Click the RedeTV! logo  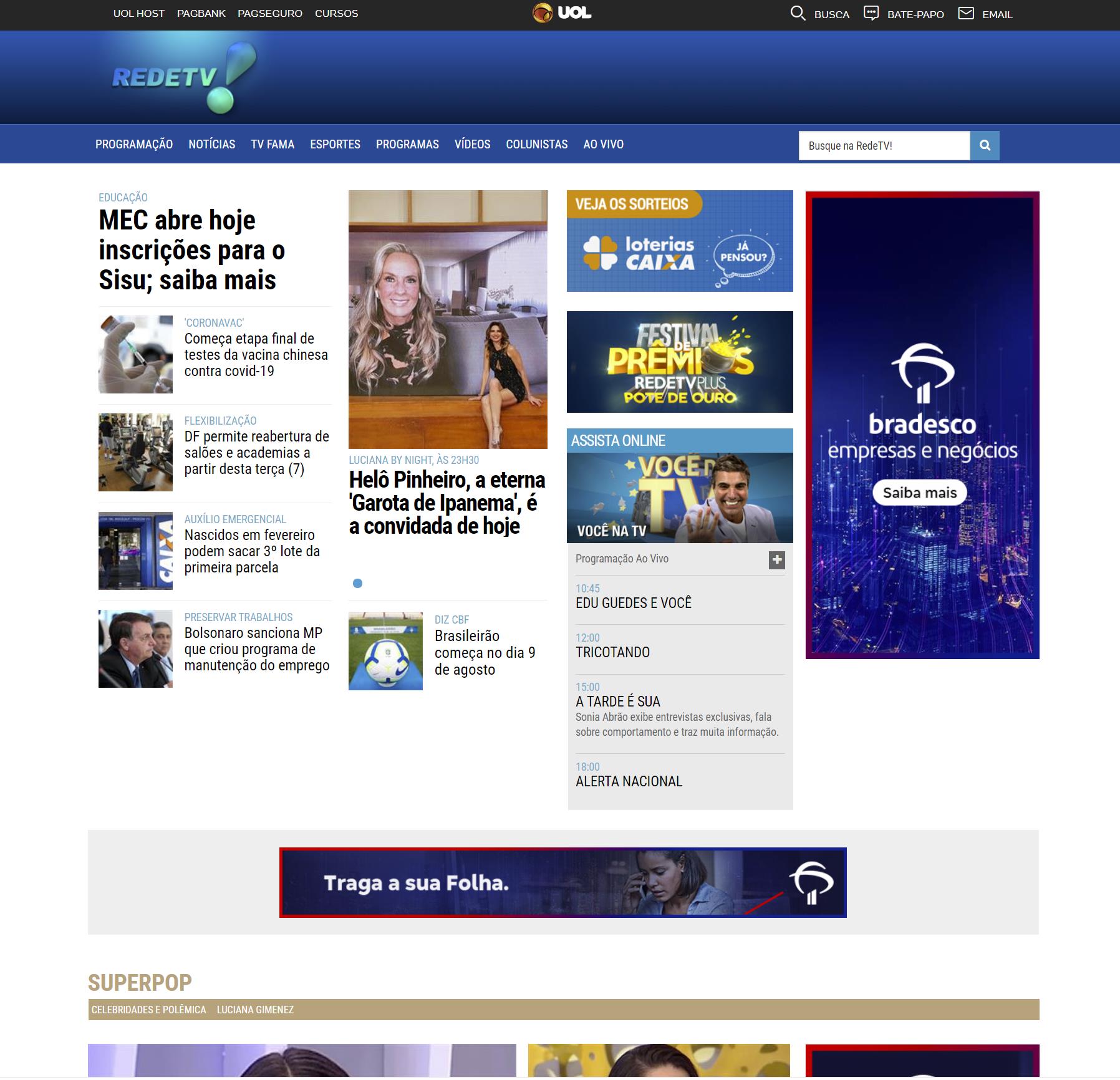tap(184, 78)
